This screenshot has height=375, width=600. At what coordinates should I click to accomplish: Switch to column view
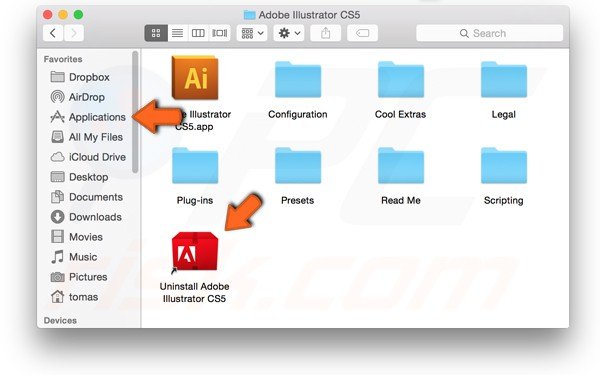pyautogui.click(x=198, y=33)
